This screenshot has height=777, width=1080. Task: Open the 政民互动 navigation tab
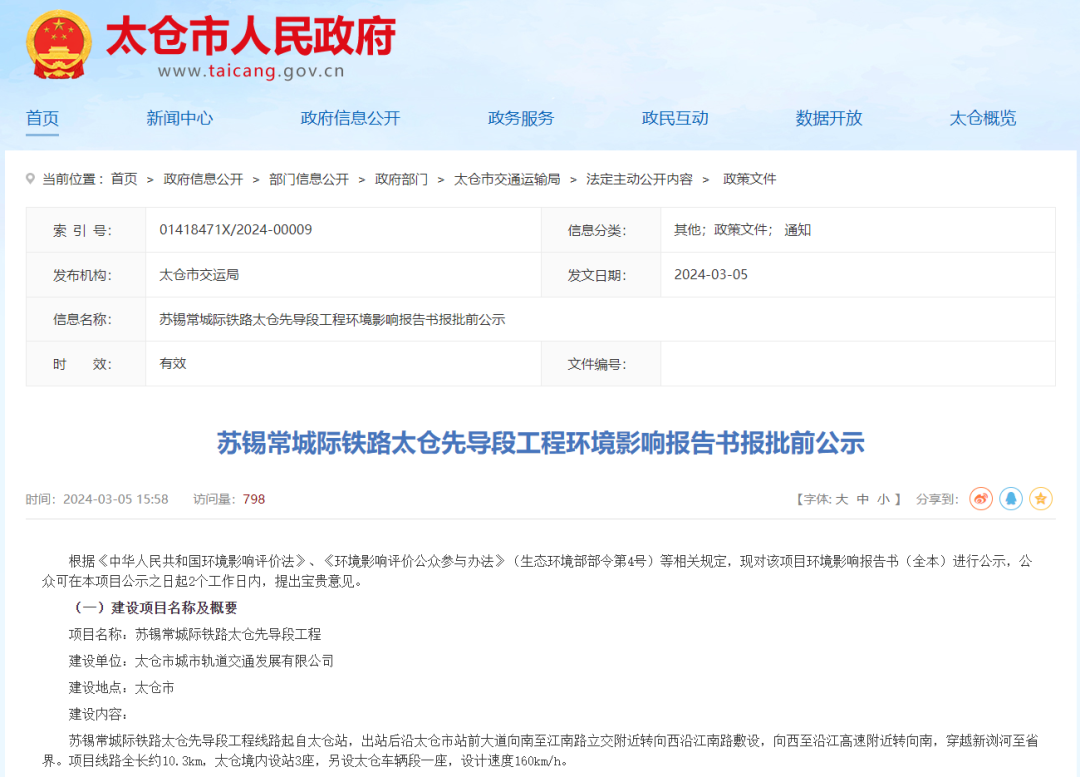[x=675, y=118]
